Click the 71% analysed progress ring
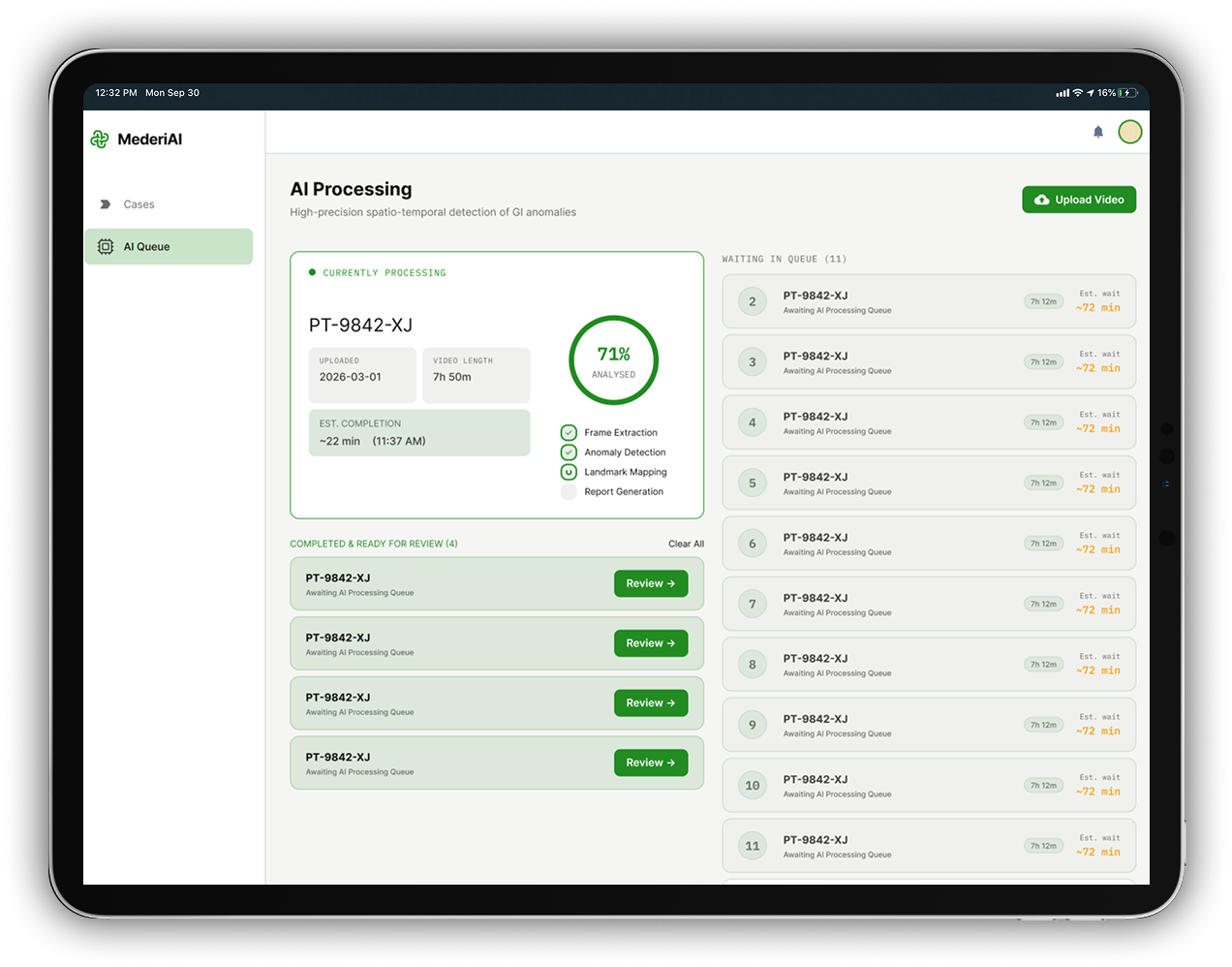The height and width of the screenshot is (967, 1232). pos(614,360)
